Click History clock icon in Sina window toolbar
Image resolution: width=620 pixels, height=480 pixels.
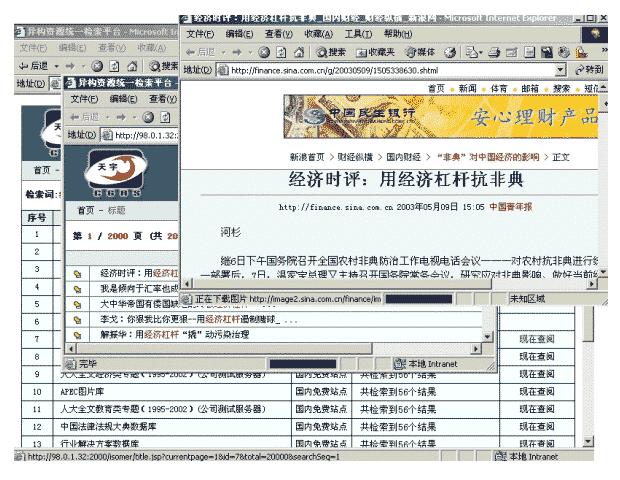pos(450,52)
